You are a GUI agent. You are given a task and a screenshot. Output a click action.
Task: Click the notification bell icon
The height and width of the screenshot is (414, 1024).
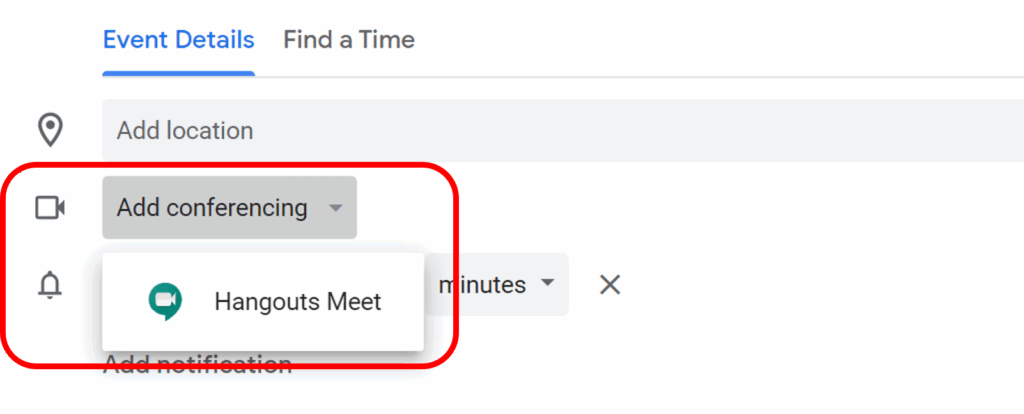pyautogui.click(x=50, y=286)
